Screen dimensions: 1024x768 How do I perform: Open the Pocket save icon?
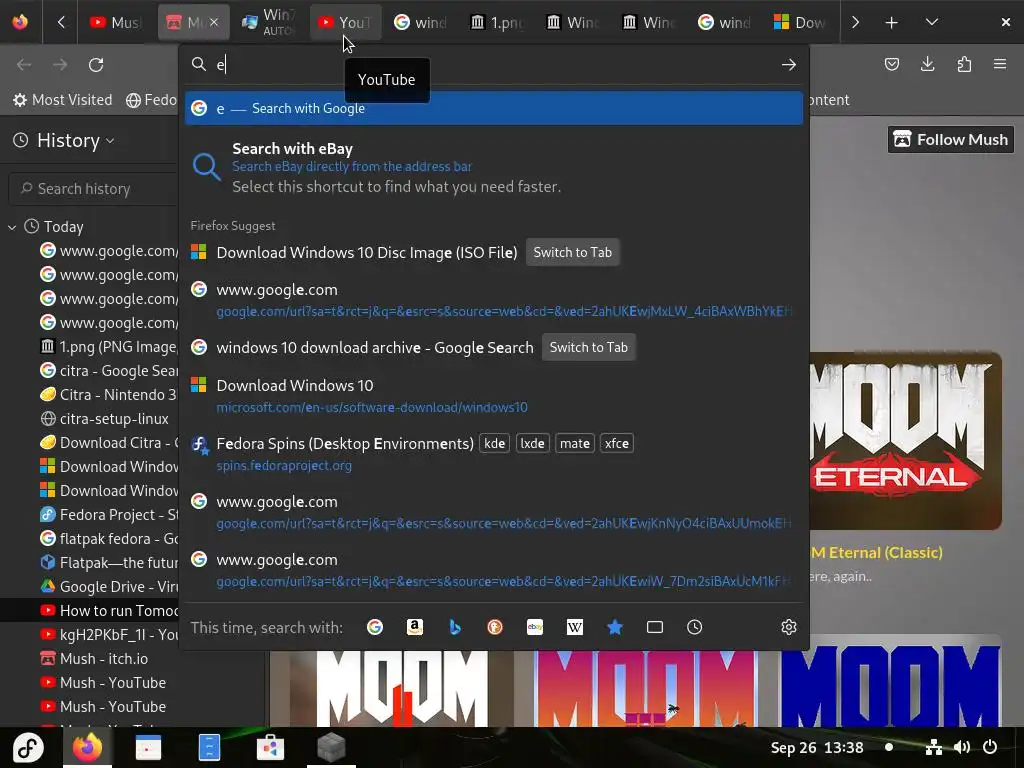point(892,64)
